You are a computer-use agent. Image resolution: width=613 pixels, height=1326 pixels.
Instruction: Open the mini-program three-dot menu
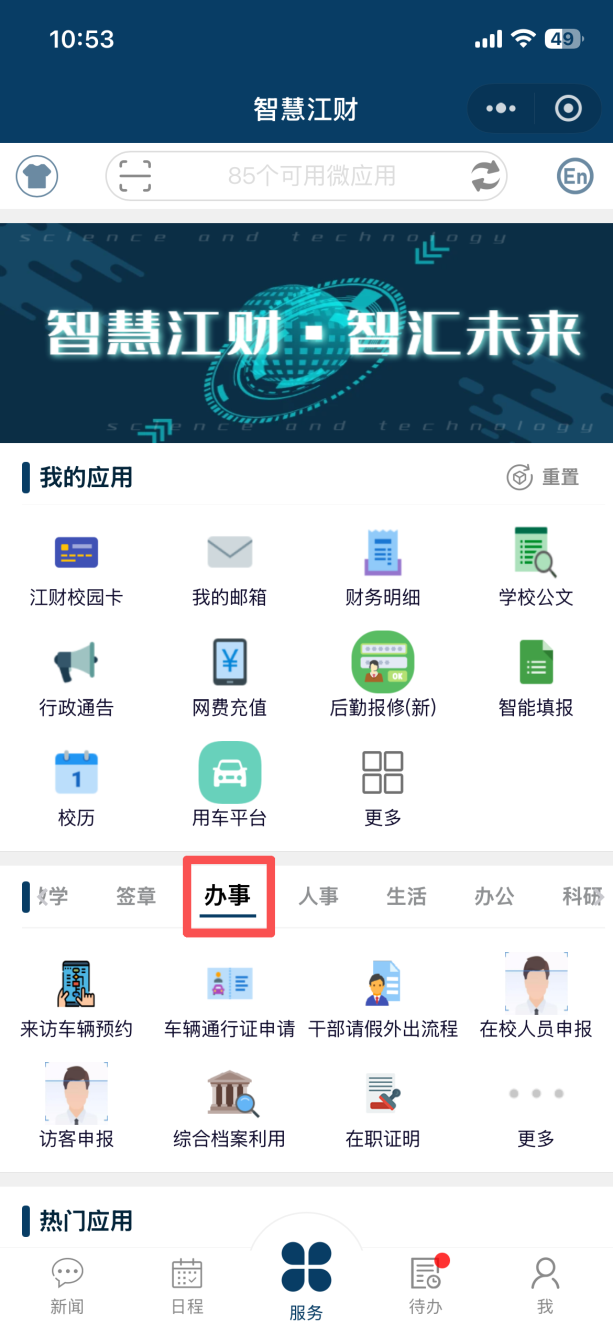(501, 108)
